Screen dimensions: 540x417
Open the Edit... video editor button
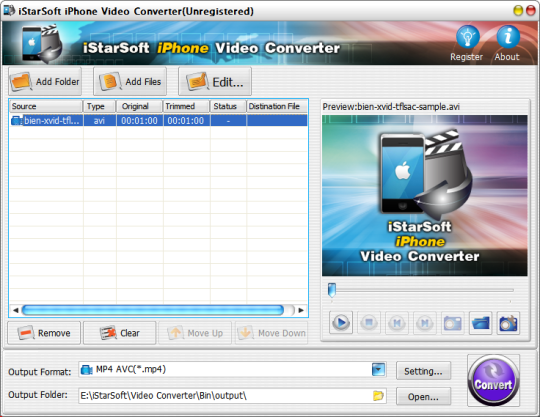tap(215, 82)
